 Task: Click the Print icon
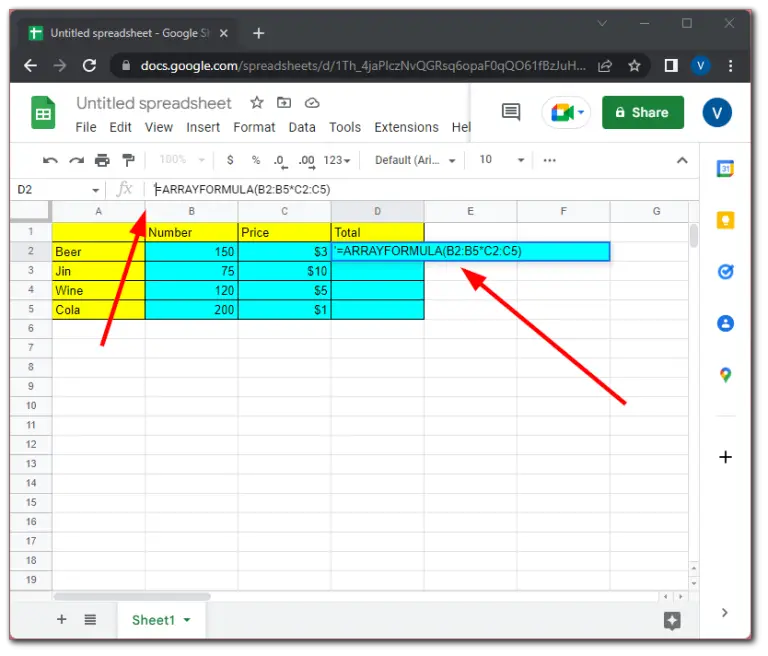(102, 161)
